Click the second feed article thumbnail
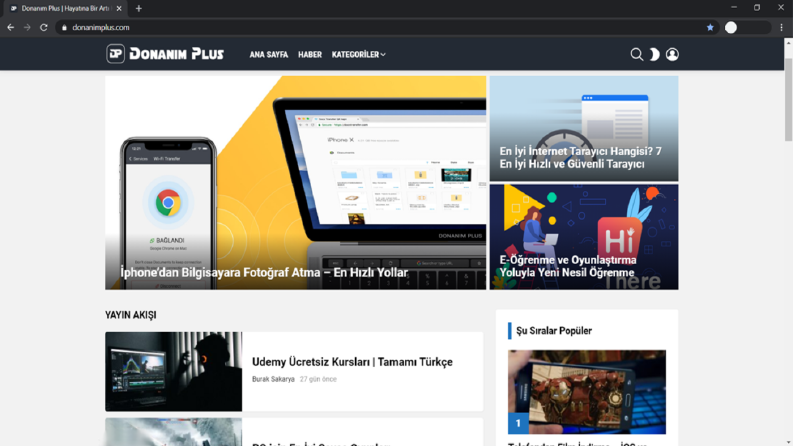The width and height of the screenshot is (793, 446). pos(173,432)
